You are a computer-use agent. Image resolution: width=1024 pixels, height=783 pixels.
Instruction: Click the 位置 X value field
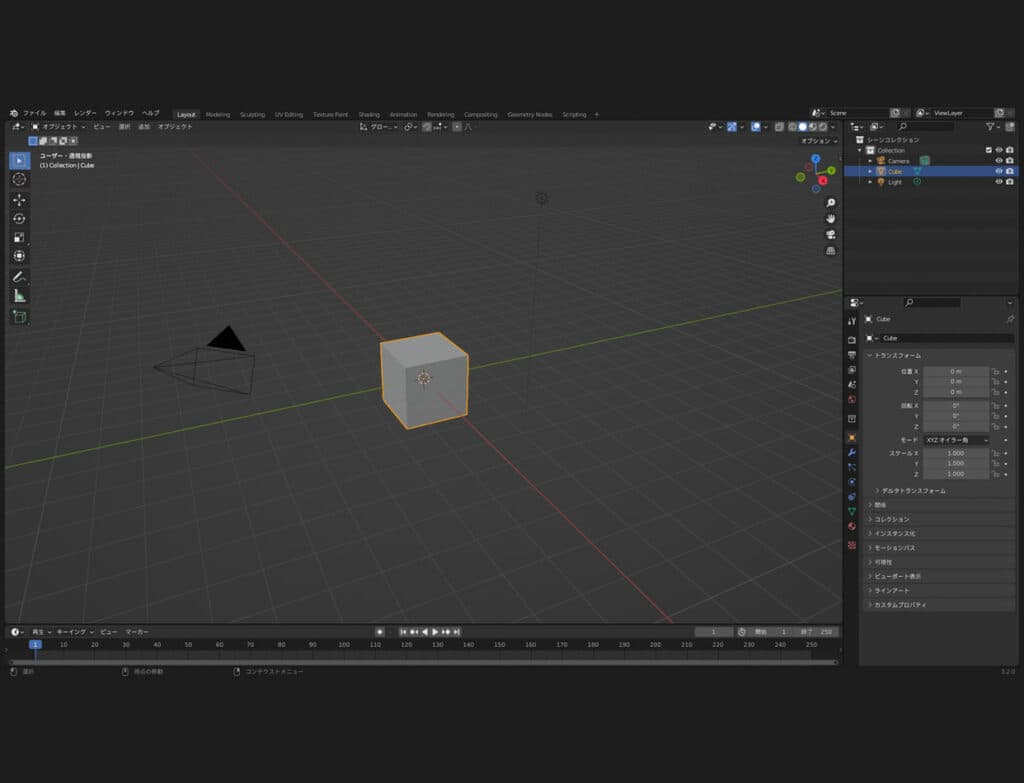955,371
